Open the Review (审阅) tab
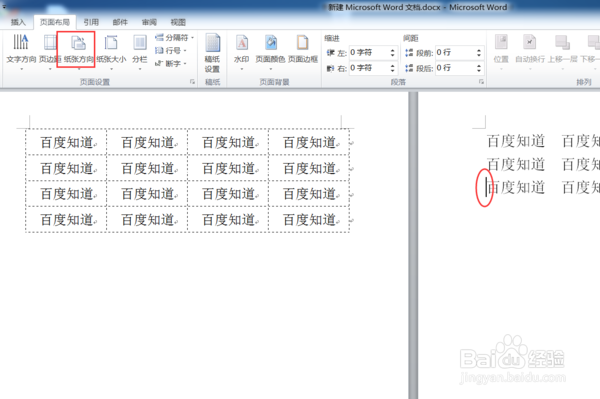600x399 pixels. pos(149,22)
